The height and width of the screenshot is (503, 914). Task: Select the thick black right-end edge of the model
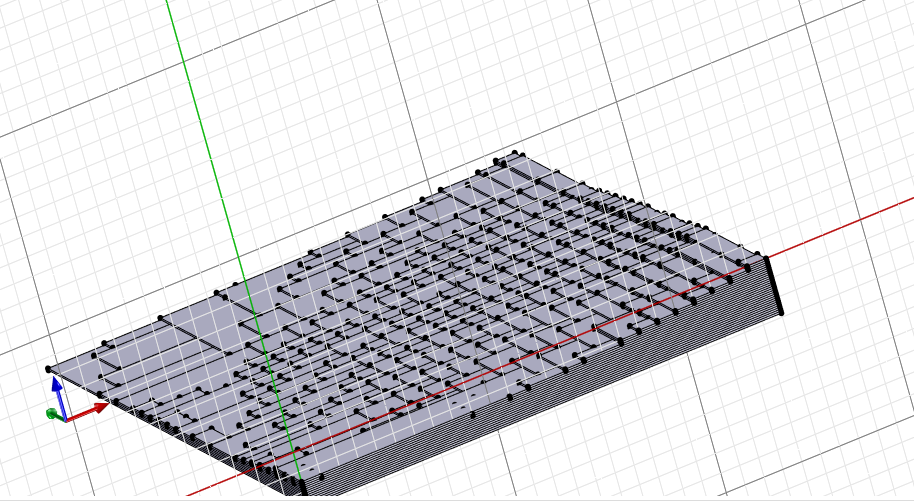[775, 286]
